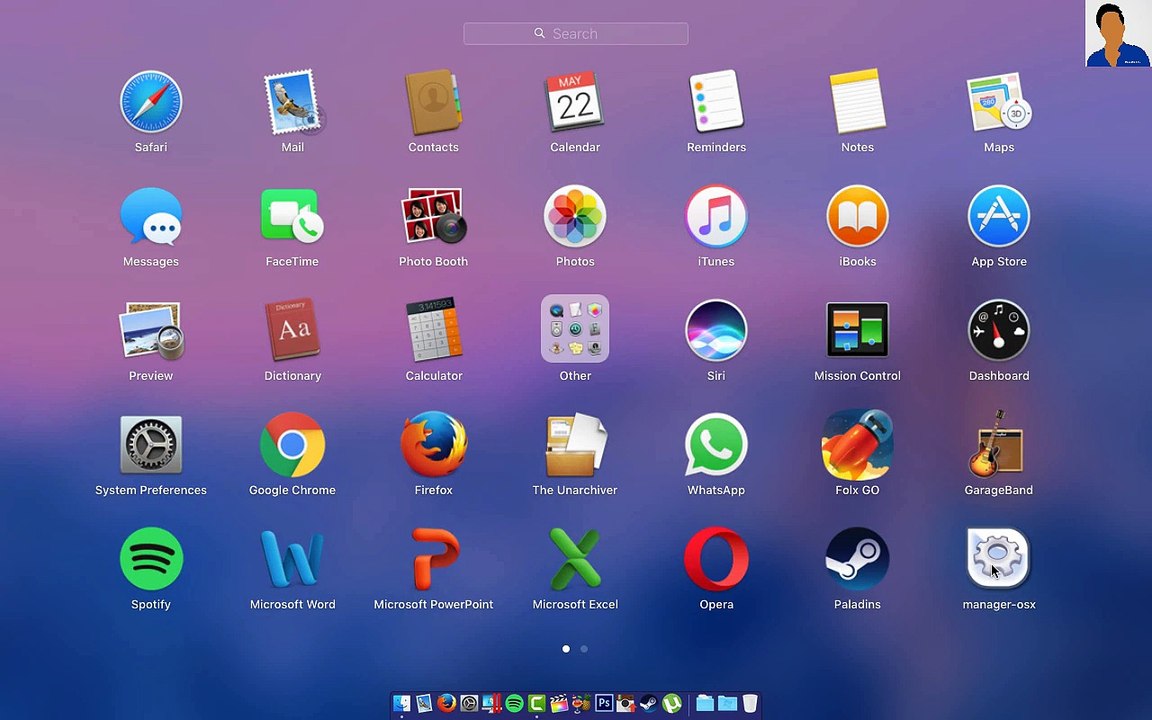This screenshot has height=720, width=1152.
Task: Open Steam from the Dock
Action: pos(649,703)
